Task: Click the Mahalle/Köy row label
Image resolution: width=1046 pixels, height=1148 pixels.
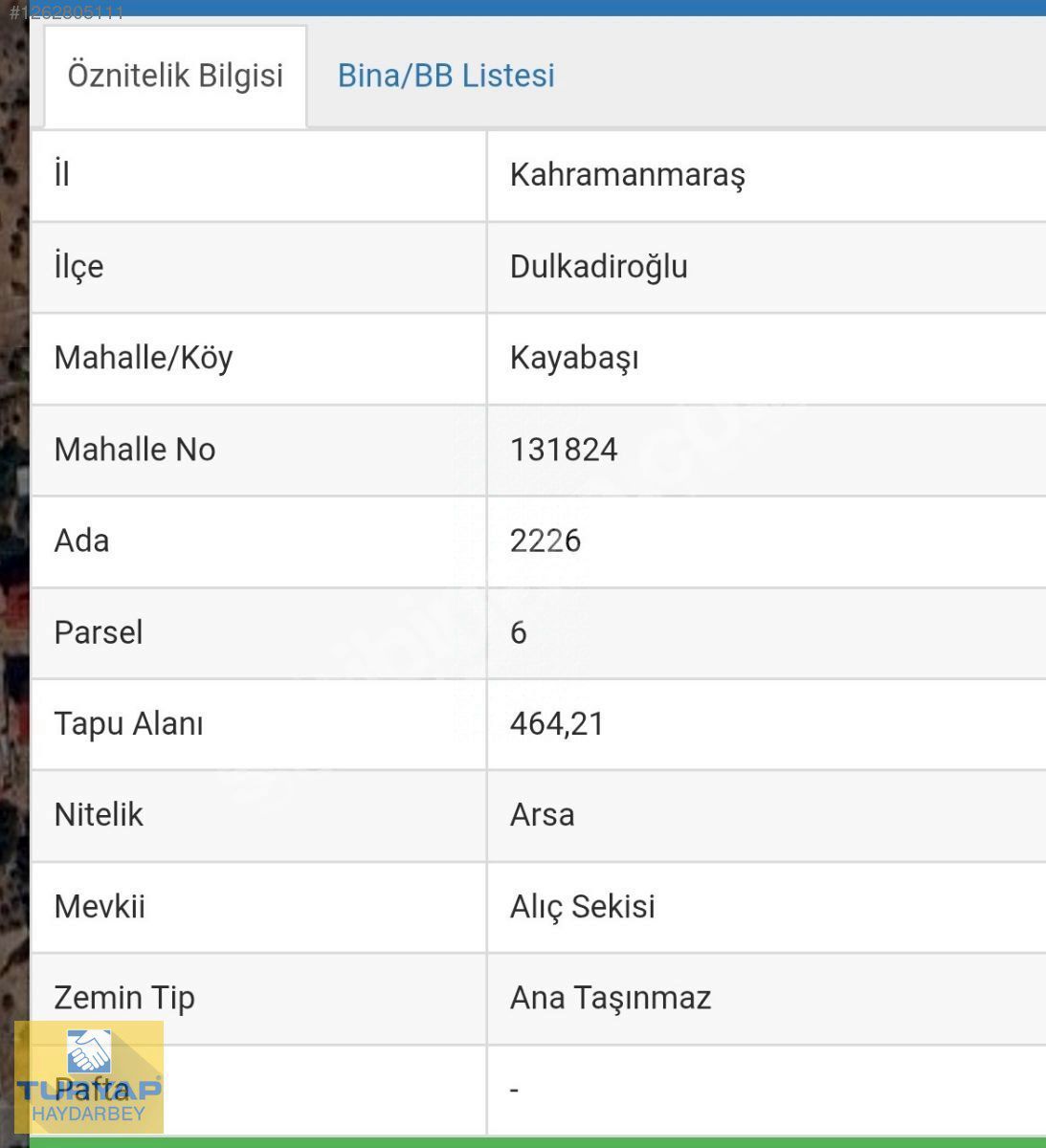Action: [x=144, y=359]
